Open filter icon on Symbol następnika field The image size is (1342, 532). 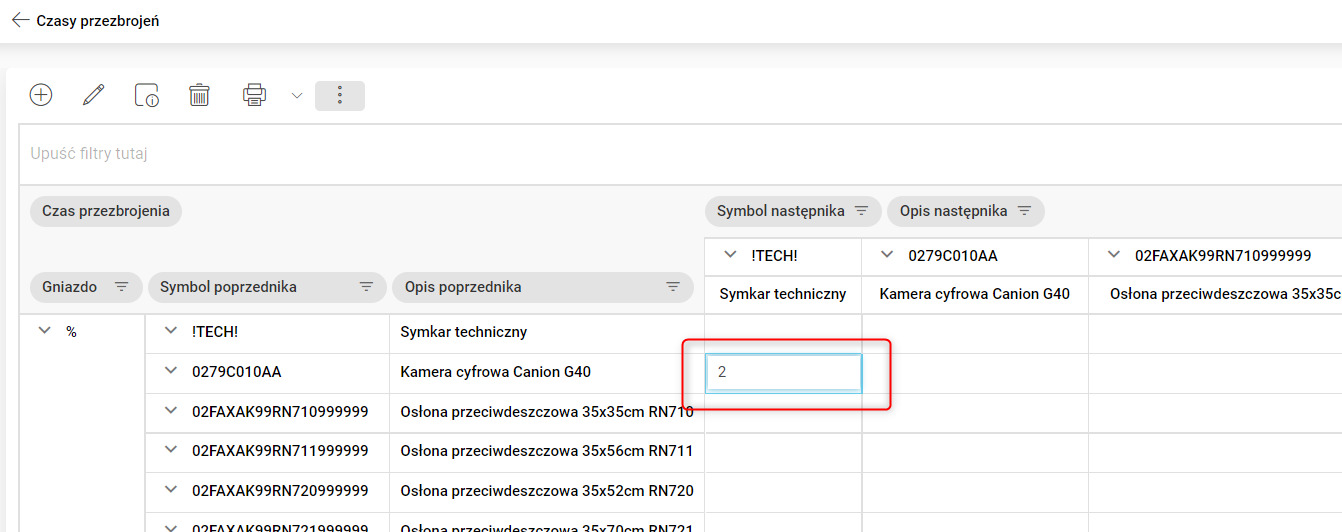[861, 211]
